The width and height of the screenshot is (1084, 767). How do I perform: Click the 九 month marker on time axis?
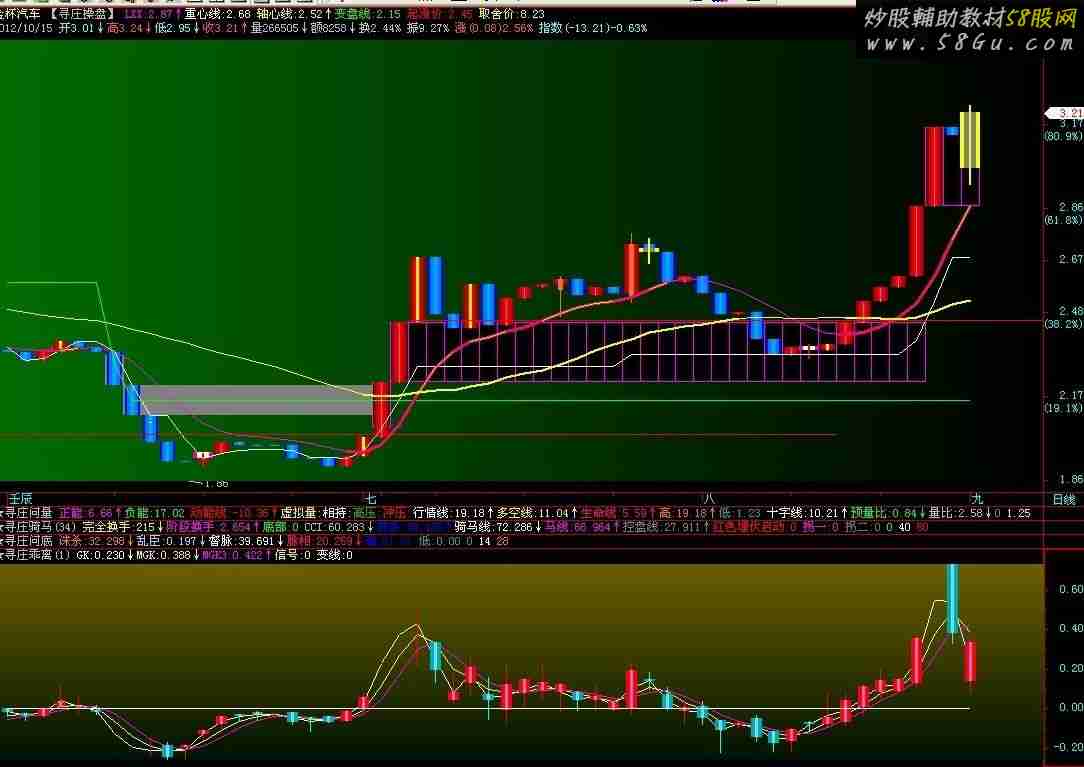(977, 499)
